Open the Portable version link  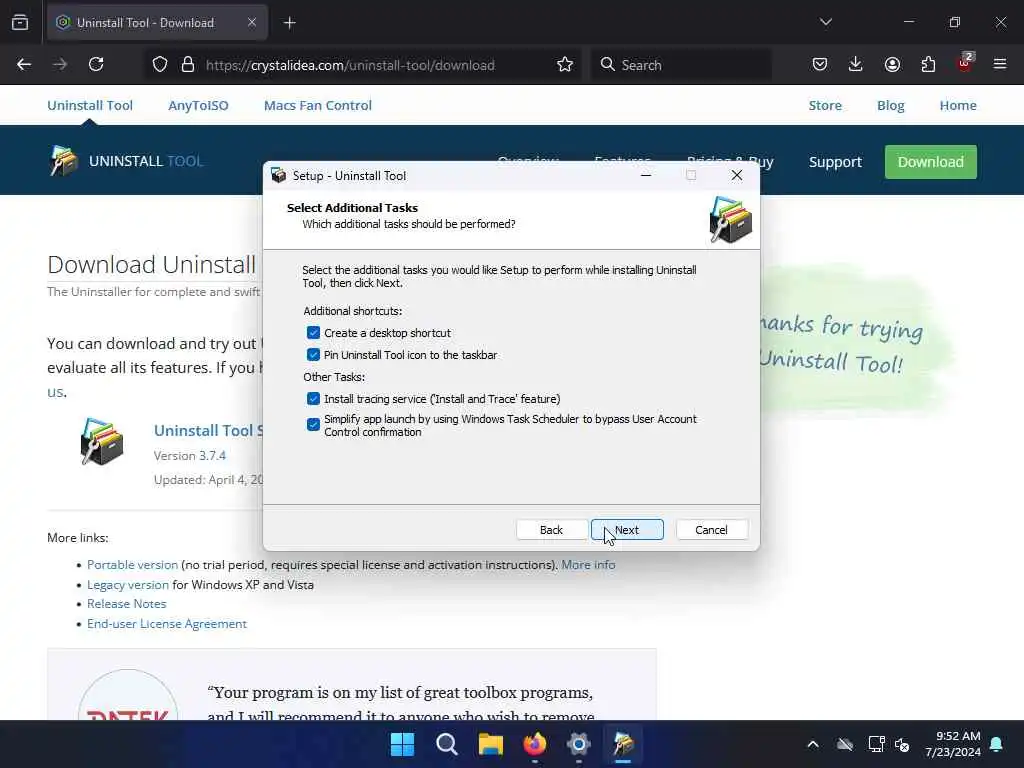coord(133,565)
